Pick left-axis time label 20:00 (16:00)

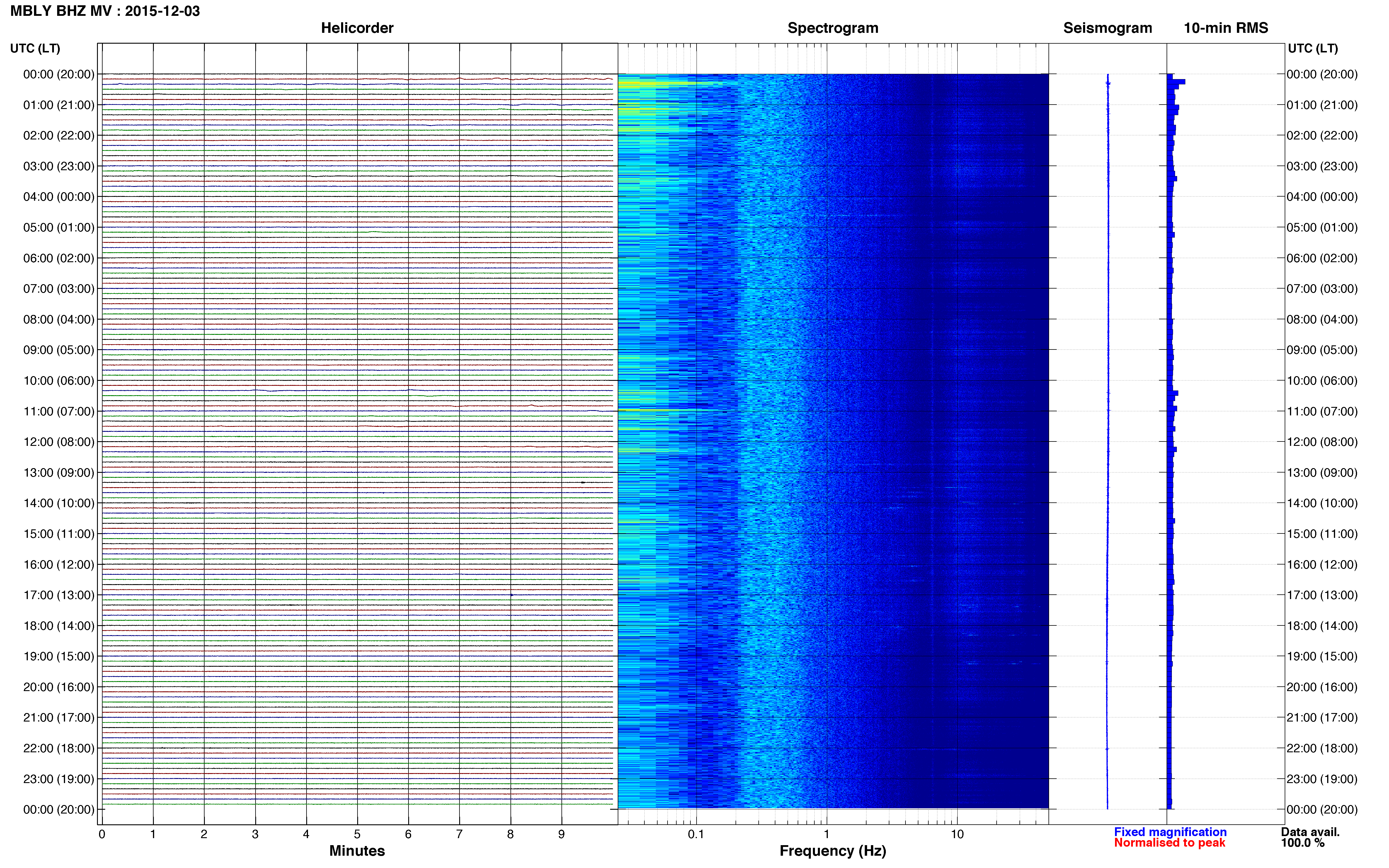tap(59, 687)
